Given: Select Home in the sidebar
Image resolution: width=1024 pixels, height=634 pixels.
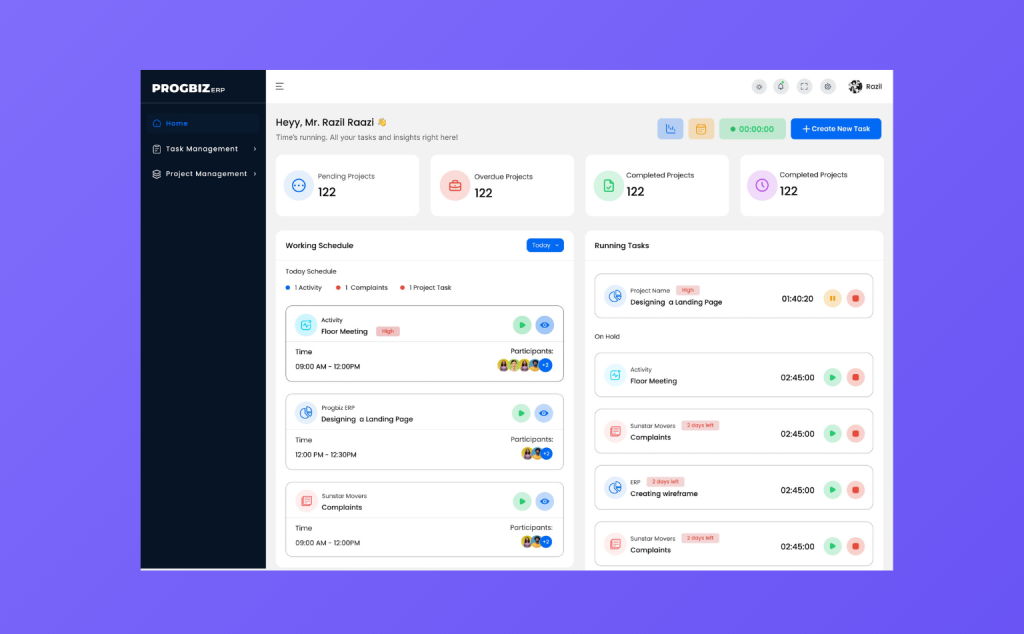Looking at the screenshot, I should point(176,124).
